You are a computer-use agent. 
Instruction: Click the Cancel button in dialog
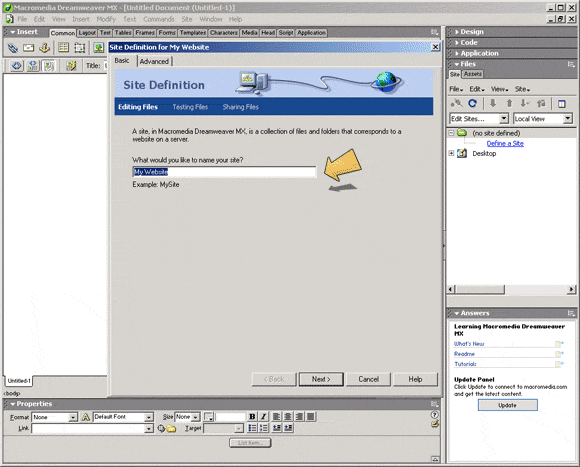click(x=368, y=379)
